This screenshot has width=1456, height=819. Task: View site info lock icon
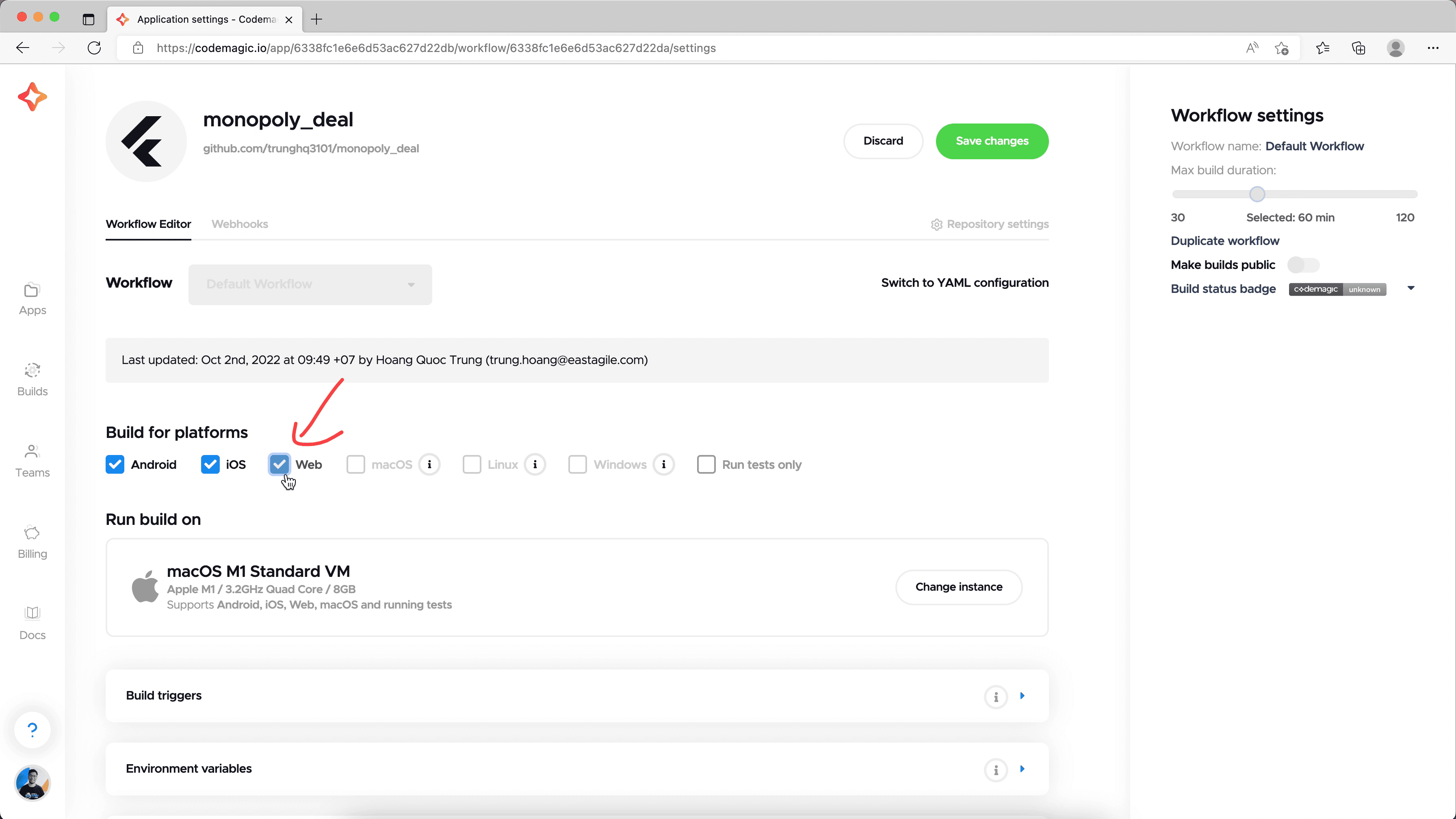click(x=138, y=48)
